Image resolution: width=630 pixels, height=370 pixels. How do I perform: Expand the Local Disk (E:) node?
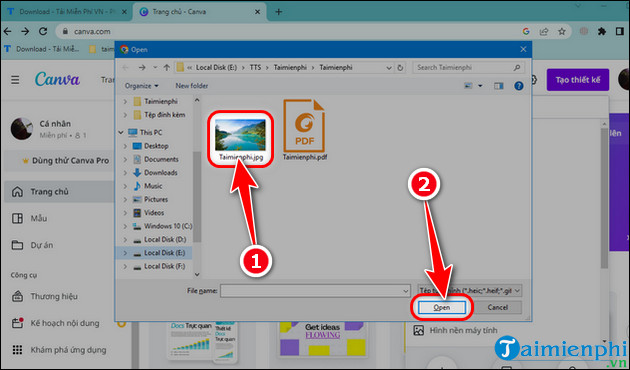pos(125,253)
